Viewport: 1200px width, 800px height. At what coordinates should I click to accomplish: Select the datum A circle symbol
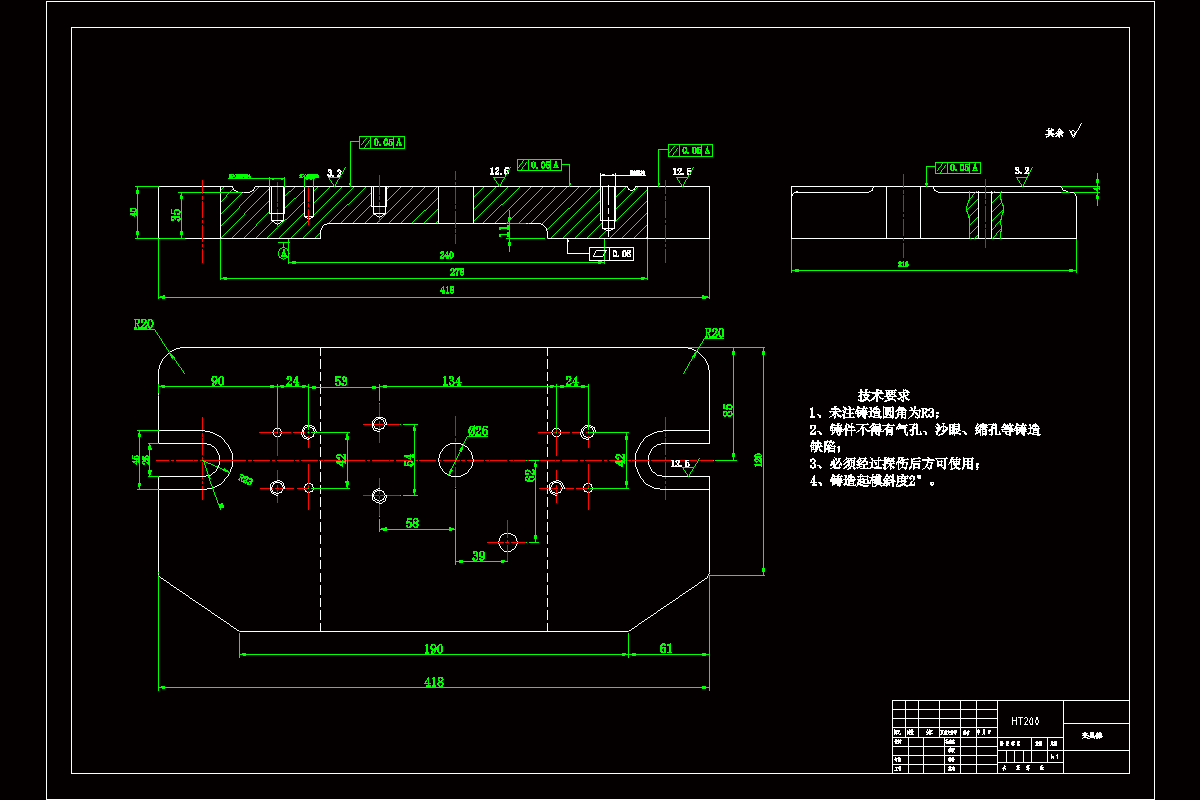(x=284, y=254)
